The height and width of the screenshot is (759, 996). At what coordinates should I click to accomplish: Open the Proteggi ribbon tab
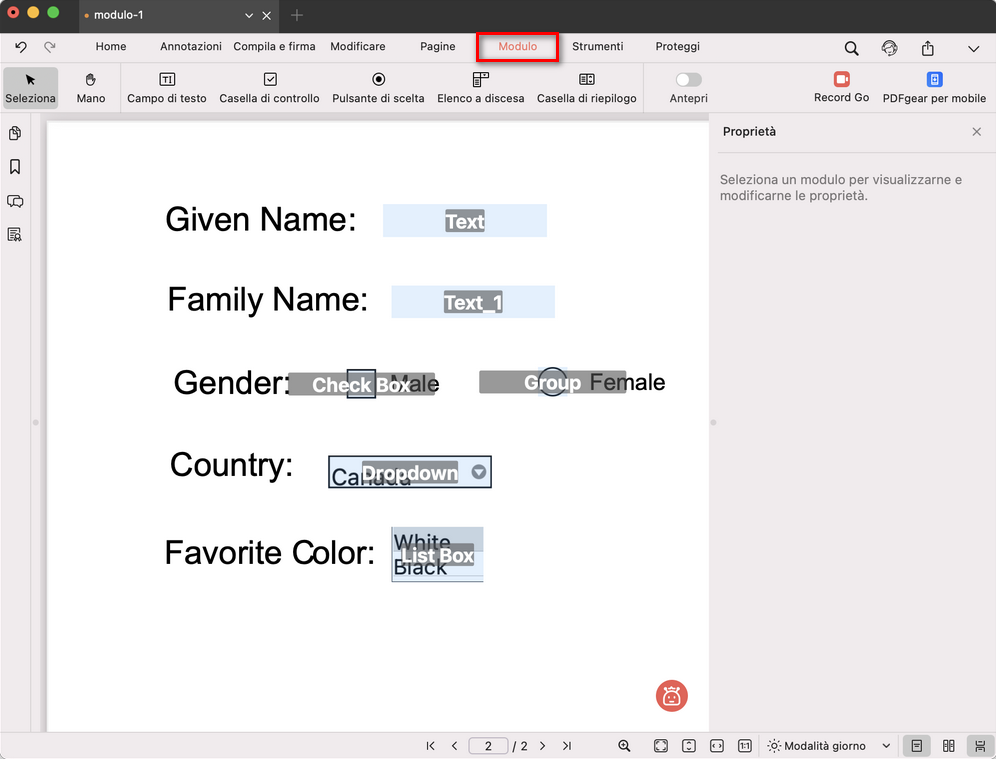tap(677, 46)
